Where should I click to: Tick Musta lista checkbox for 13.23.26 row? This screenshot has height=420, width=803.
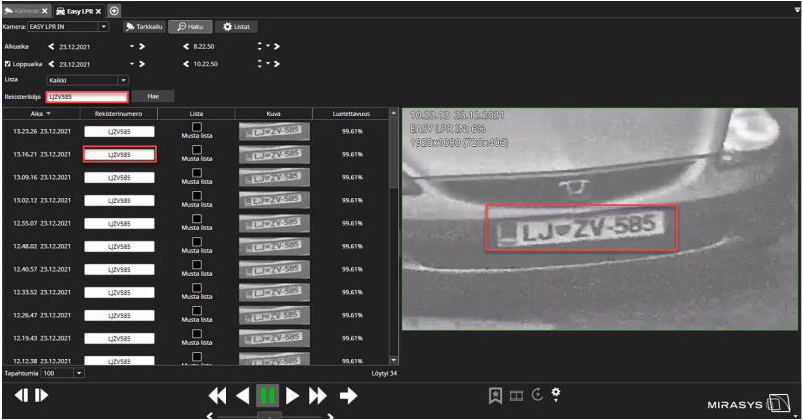[196, 125]
